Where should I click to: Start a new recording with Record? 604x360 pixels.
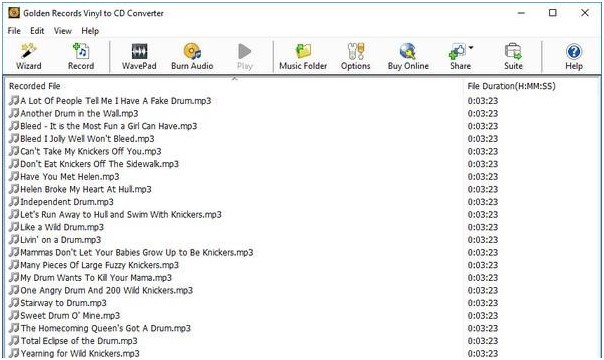pyautogui.click(x=81, y=57)
